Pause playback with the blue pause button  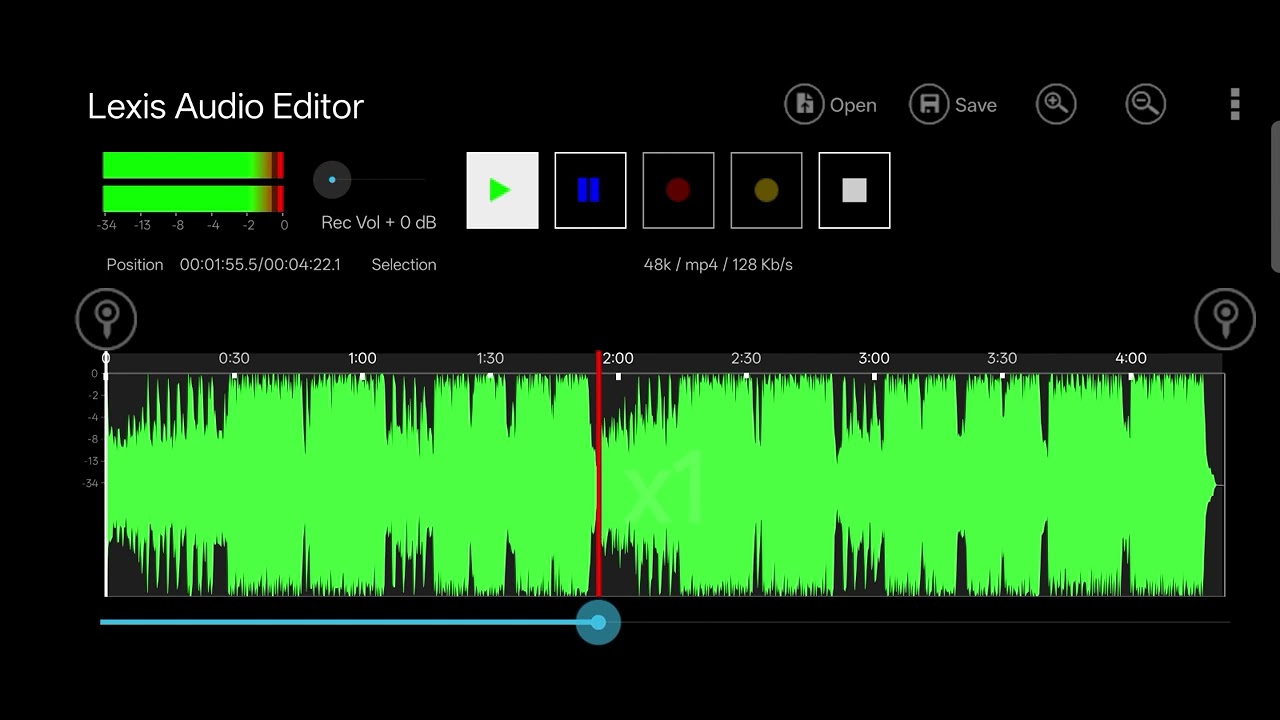coord(590,190)
